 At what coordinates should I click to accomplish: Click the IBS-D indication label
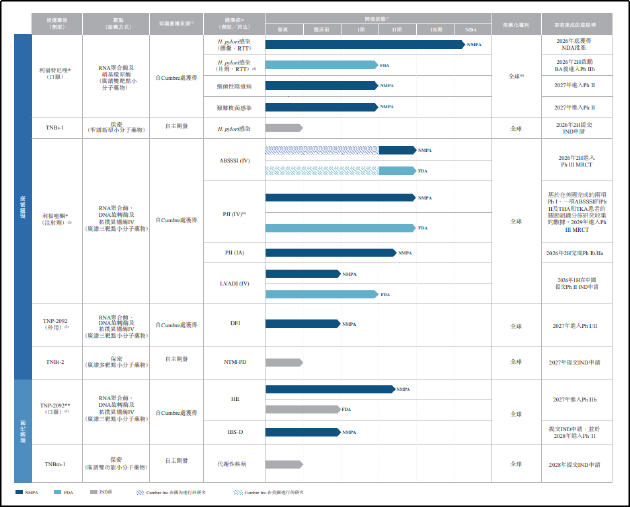[233, 432]
